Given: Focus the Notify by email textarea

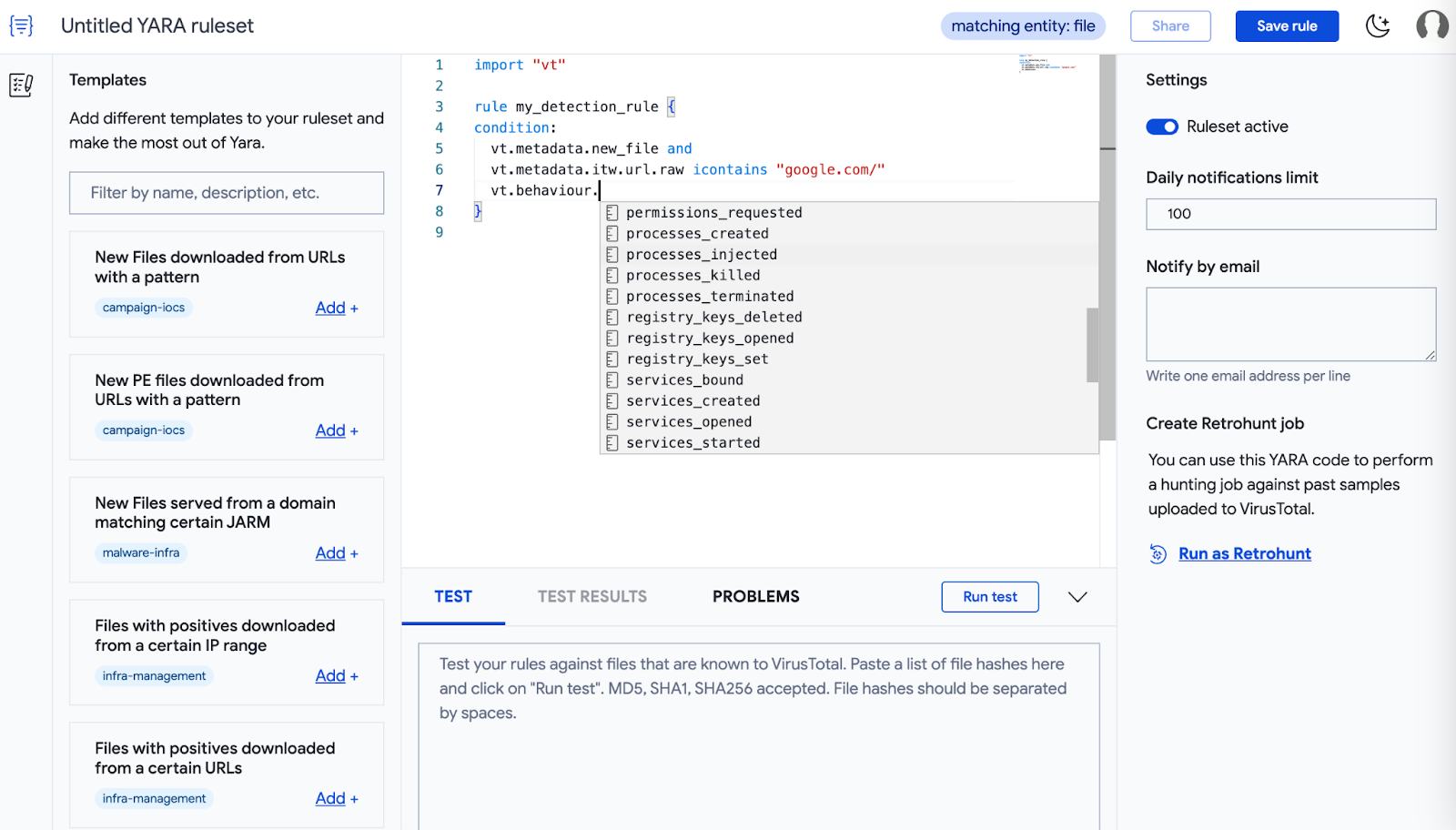Looking at the screenshot, I should 1290,324.
